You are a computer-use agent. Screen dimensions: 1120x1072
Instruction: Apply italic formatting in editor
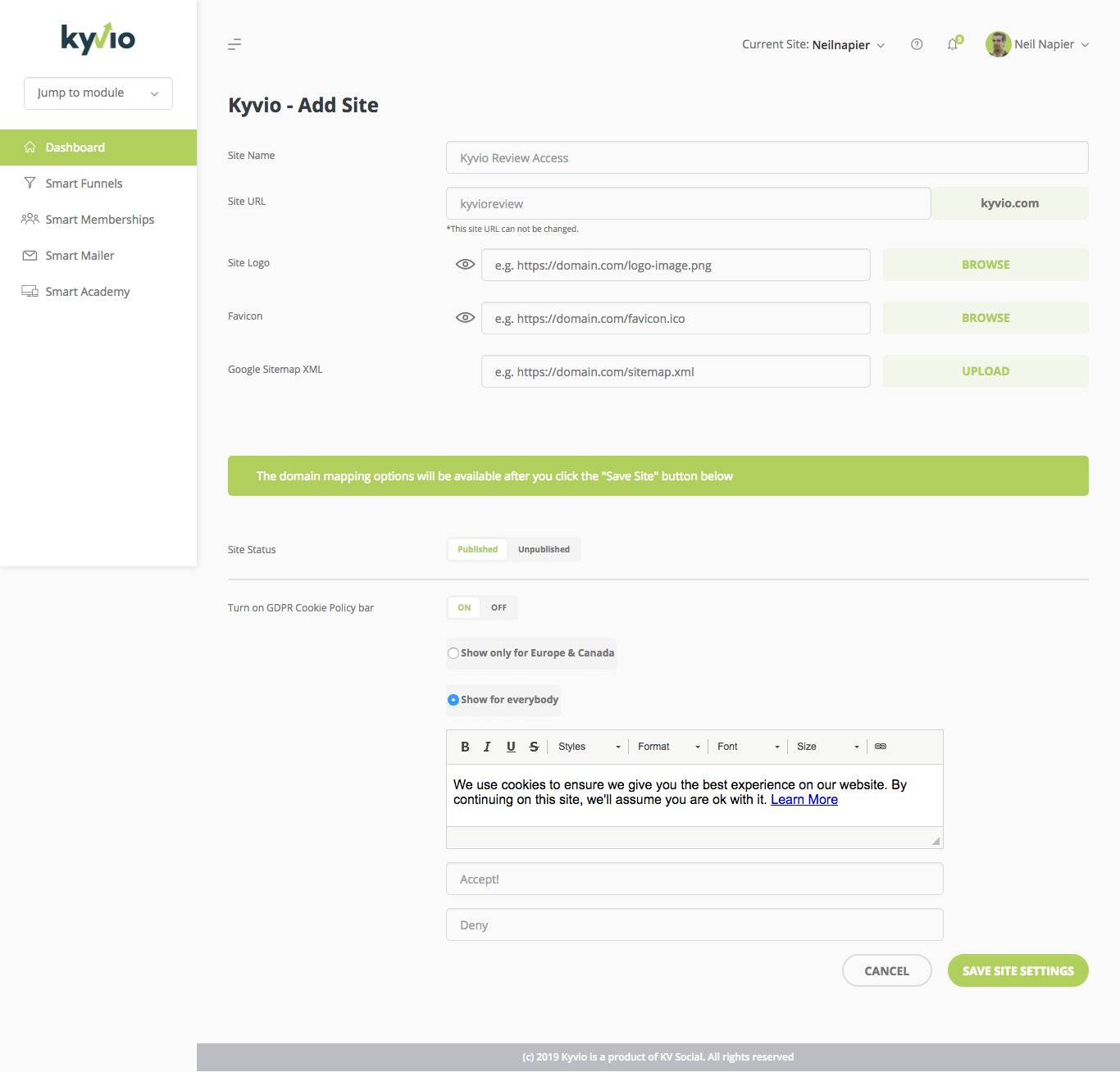[x=487, y=747]
